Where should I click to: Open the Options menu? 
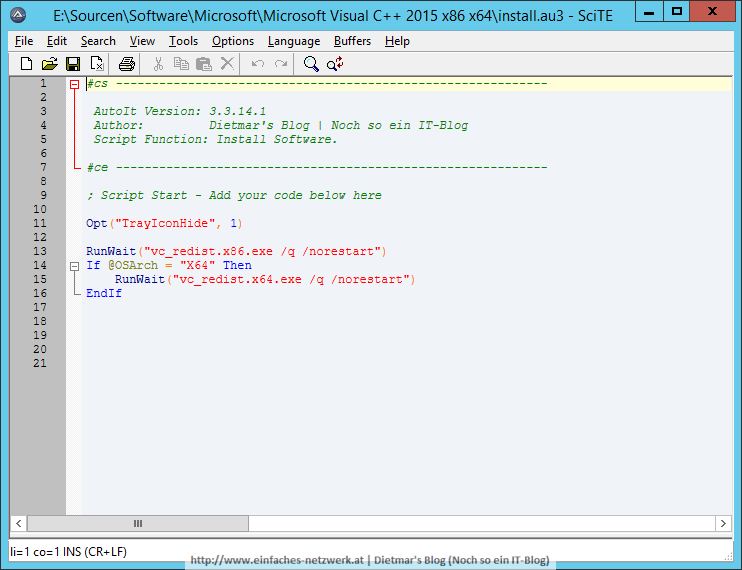click(x=232, y=41)
